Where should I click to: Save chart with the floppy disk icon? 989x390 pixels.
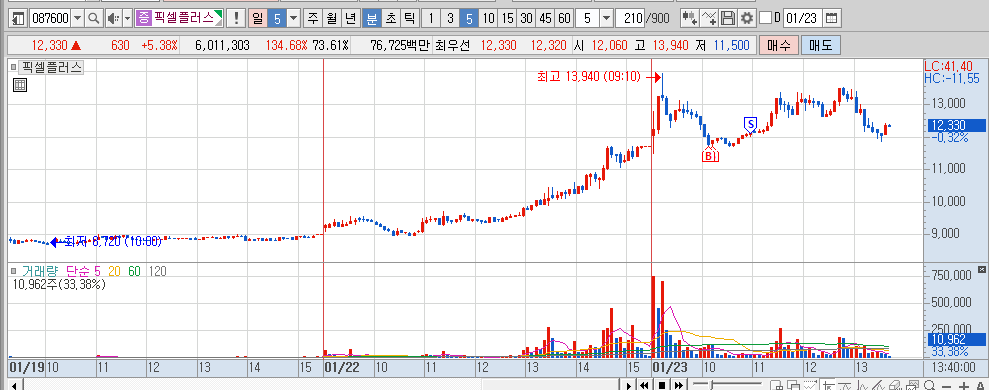pyautogui.click(x=729, y=18)
